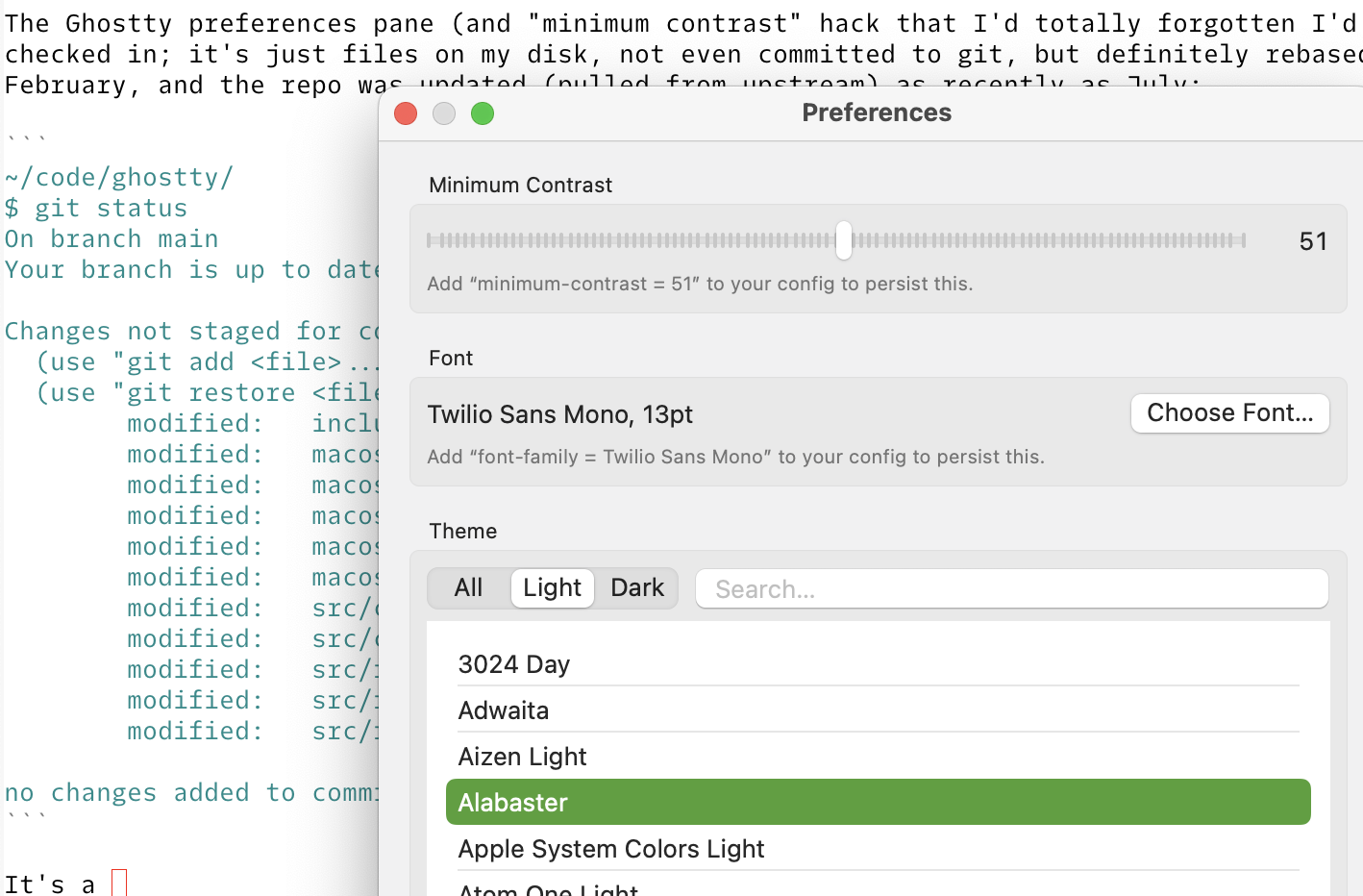Click the 'Your branch is up to date' line

192,270
